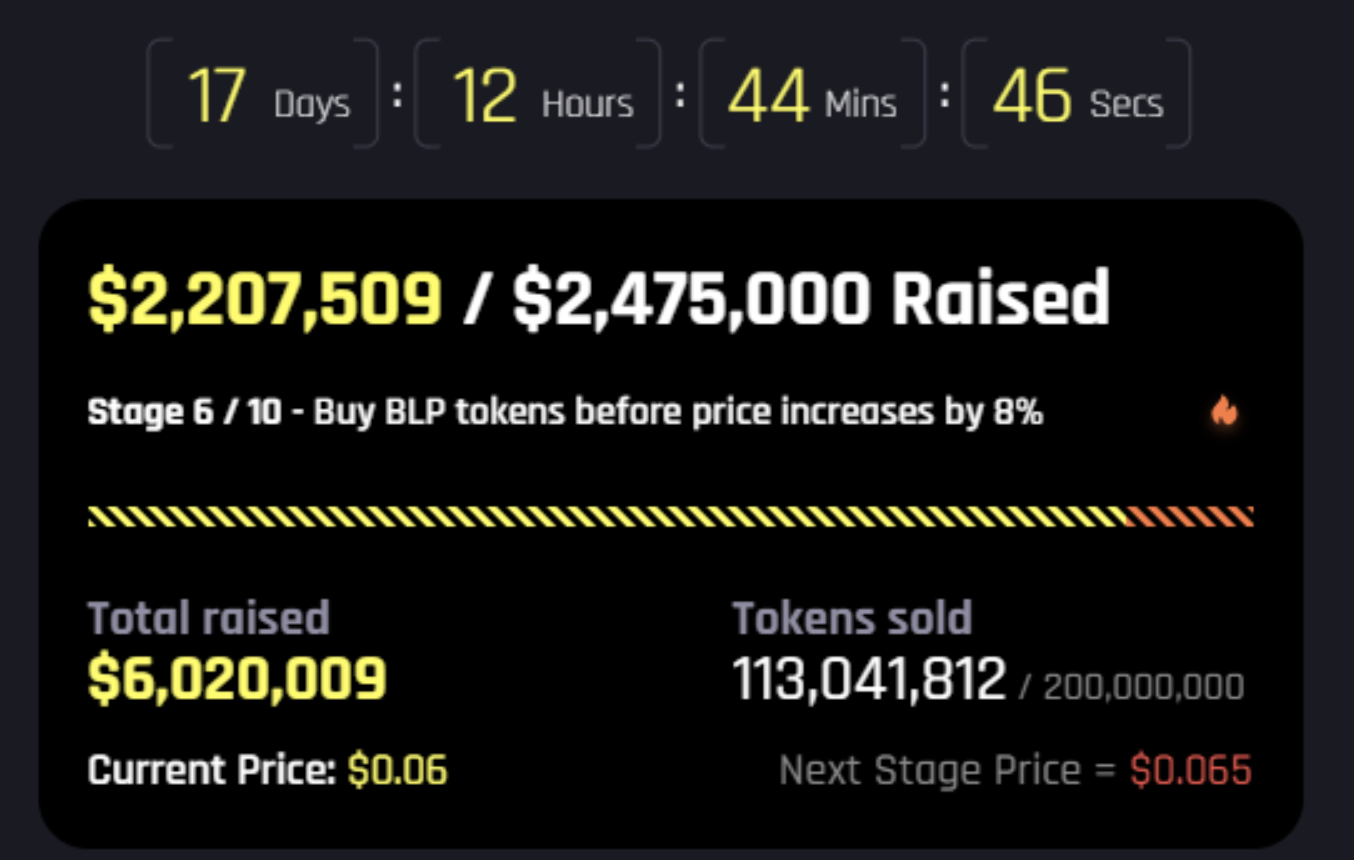
Task: Click the red $0.065 next stage price
Action: tap(1190, 771)
